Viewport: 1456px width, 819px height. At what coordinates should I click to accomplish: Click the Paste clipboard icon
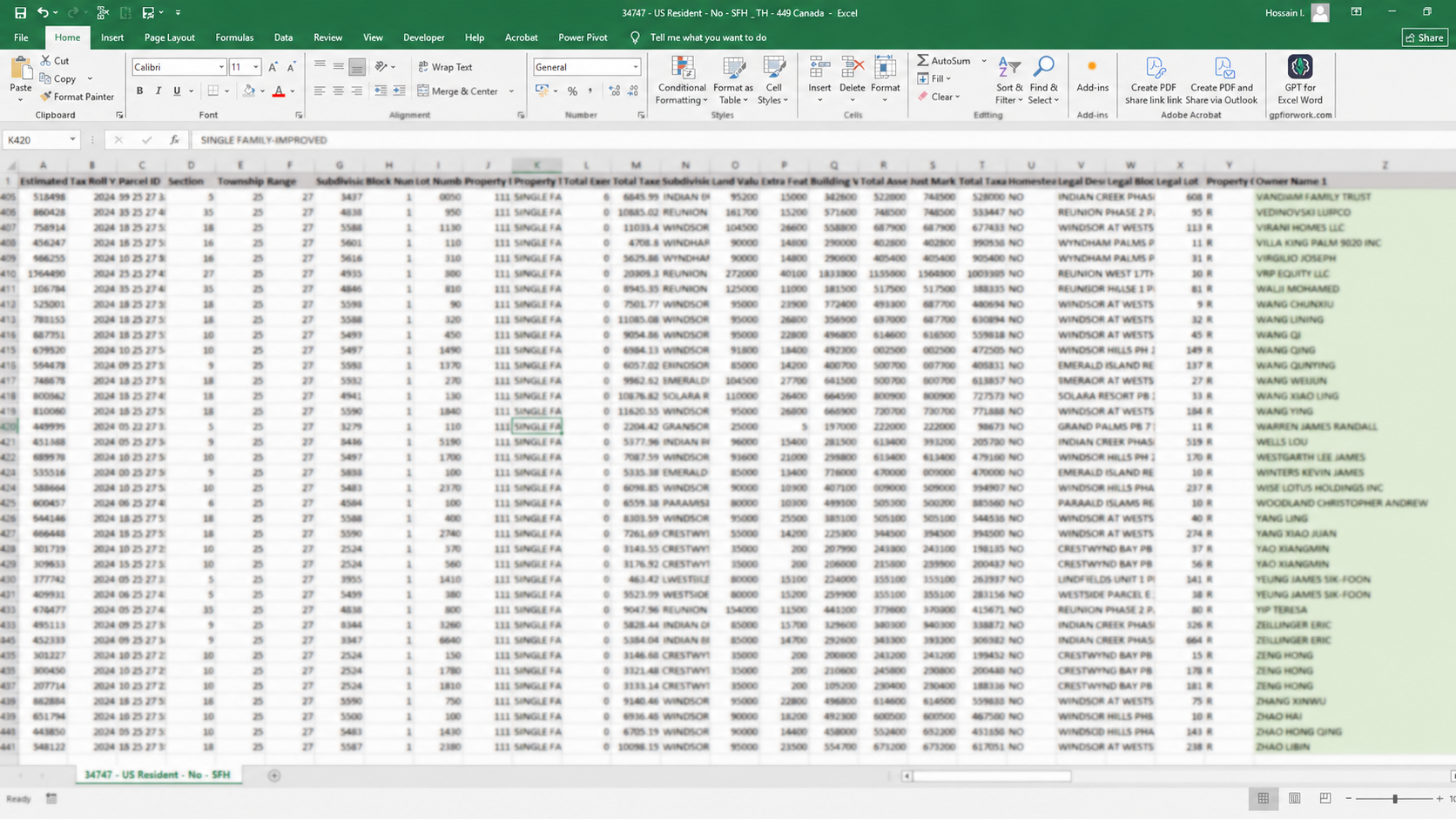[x=20, y=69]
